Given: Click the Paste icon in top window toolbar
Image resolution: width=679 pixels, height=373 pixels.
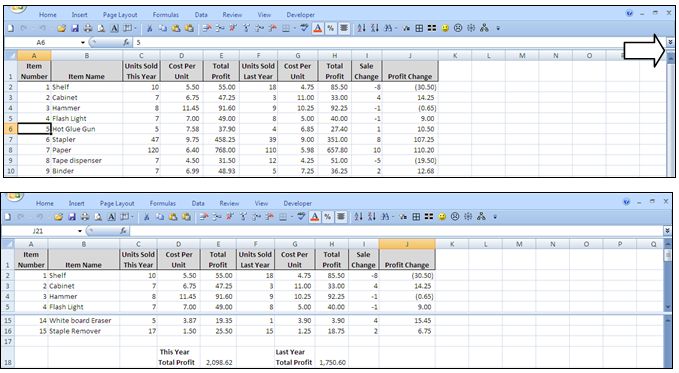Looking at the screenshot, I should (x=176, y=28).
